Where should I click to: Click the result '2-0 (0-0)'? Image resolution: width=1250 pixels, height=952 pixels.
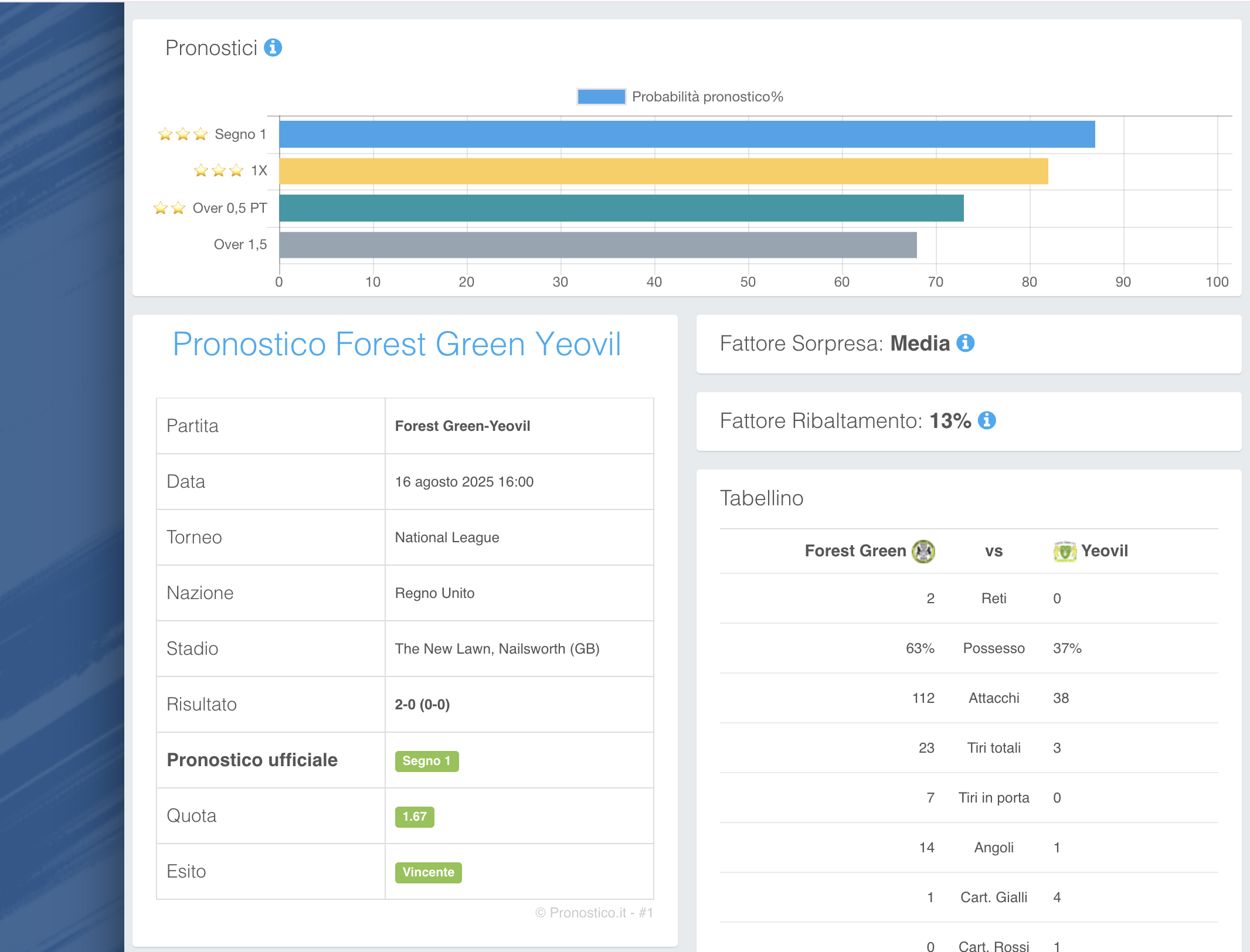coord(422,705)
